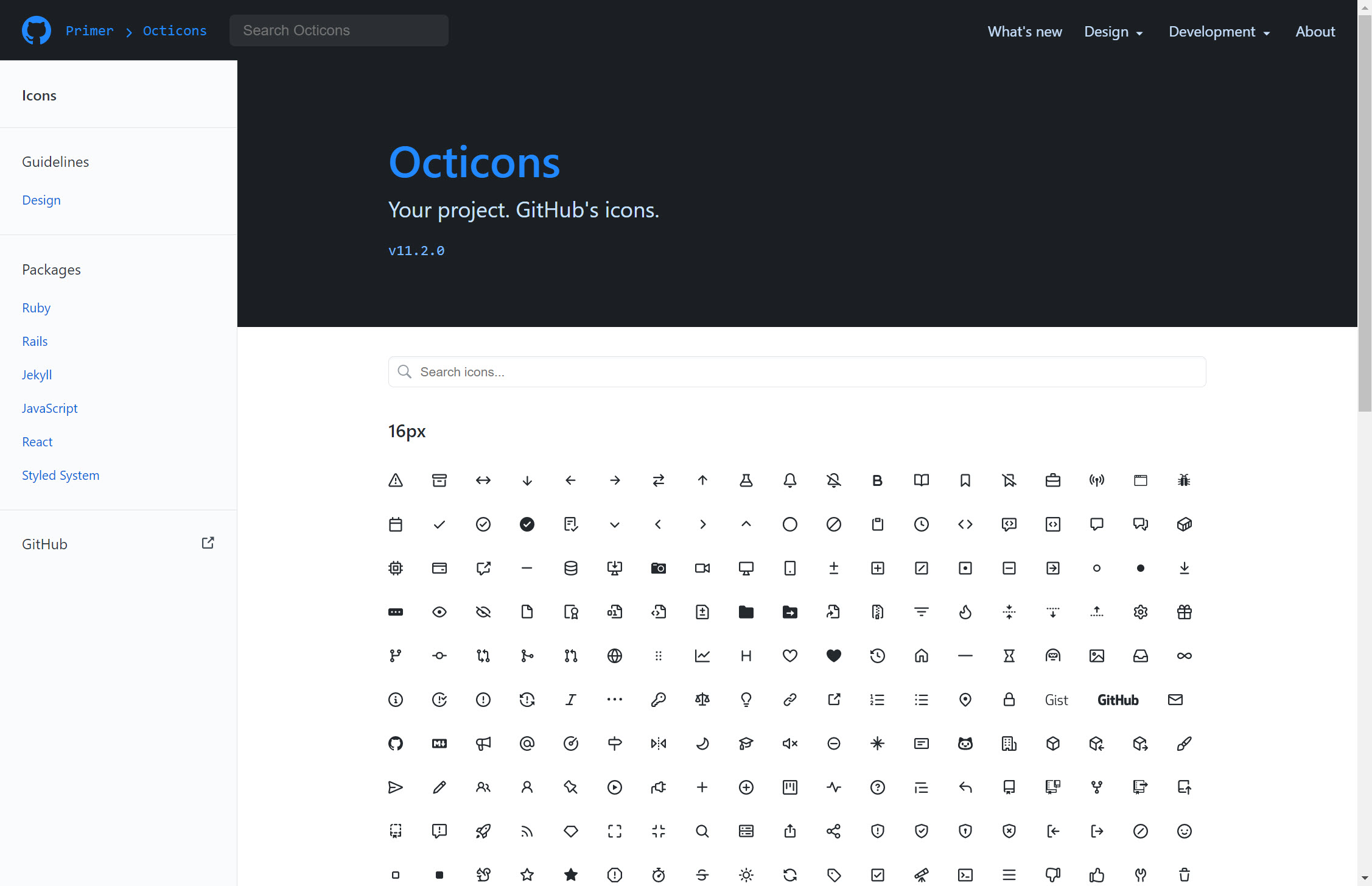The image size is (1372, 886).
Task: Go to the About page
Action: [x=1315, y=32]
